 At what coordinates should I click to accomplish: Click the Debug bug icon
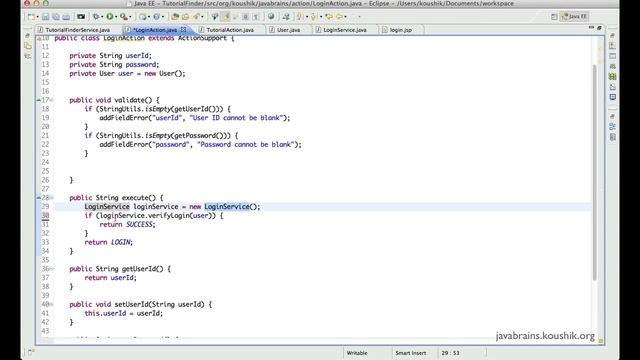click(96, 17)
